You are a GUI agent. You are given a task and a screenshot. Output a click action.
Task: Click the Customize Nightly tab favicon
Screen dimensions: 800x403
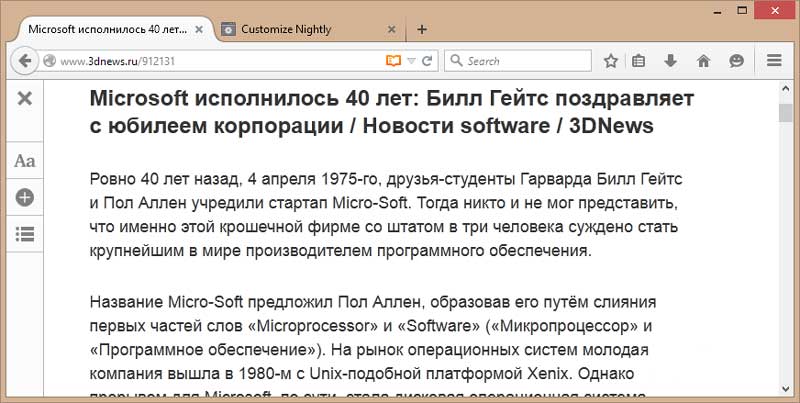(228, 30)
